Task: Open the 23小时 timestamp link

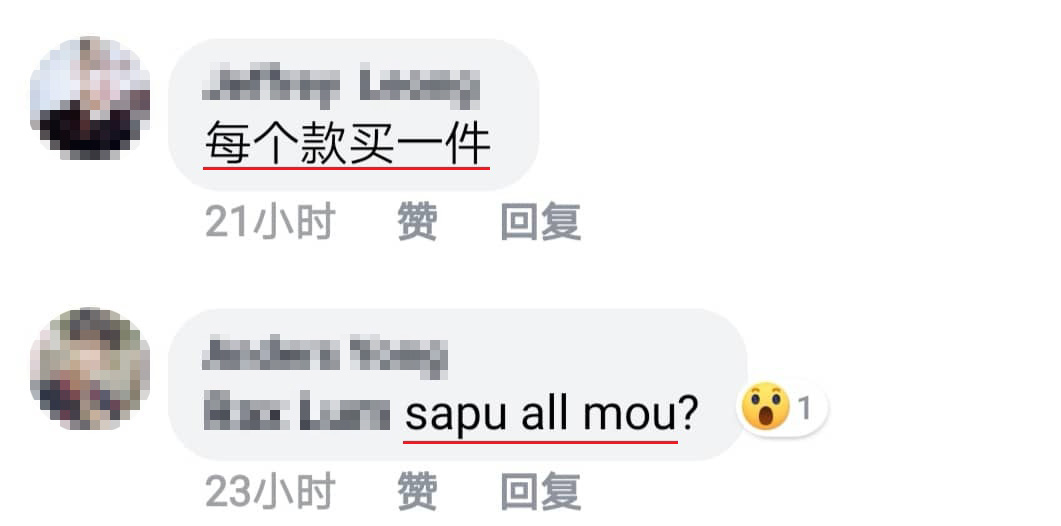Action: pos(270,491)
